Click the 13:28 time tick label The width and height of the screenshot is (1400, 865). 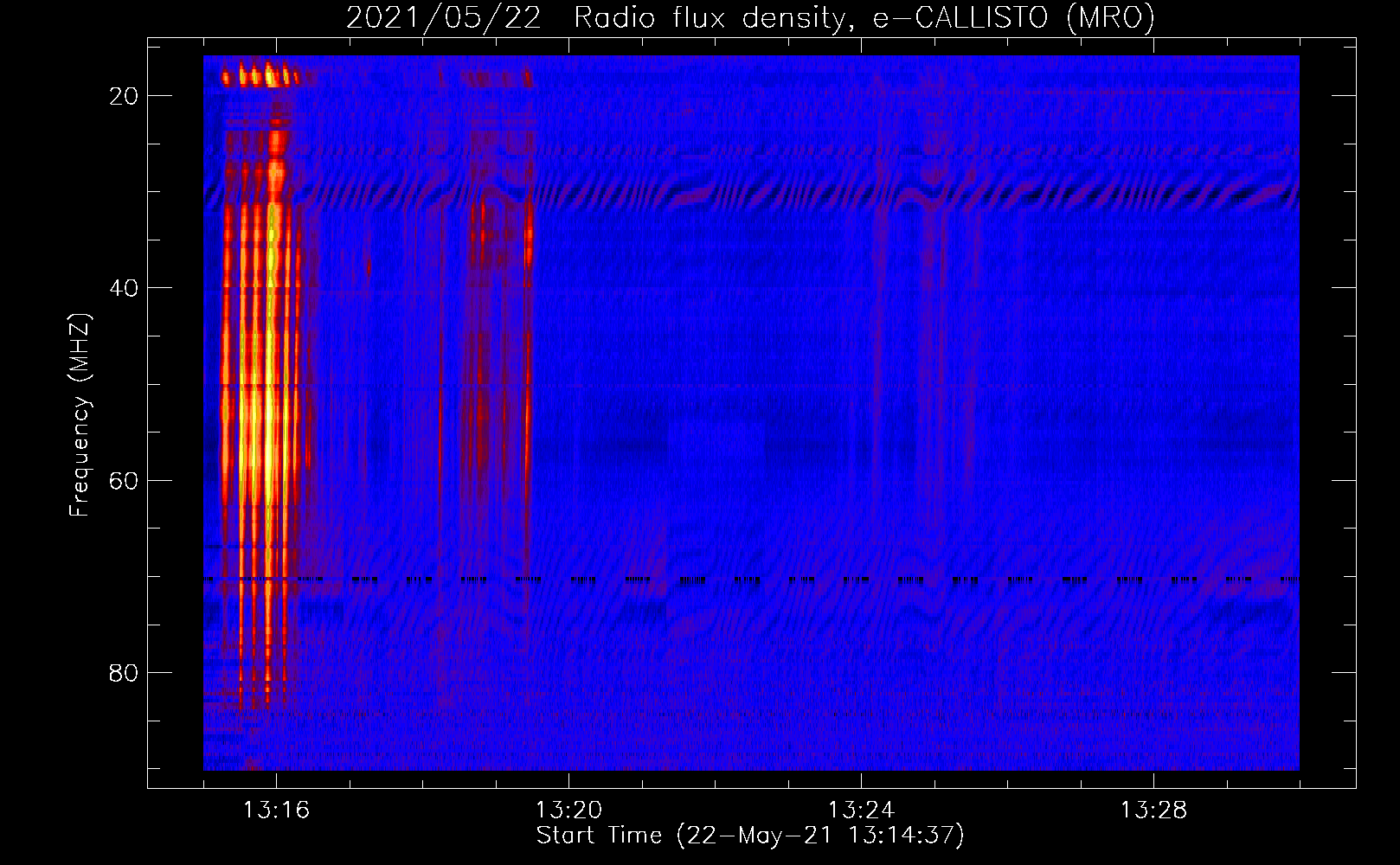coord(1153,811)
